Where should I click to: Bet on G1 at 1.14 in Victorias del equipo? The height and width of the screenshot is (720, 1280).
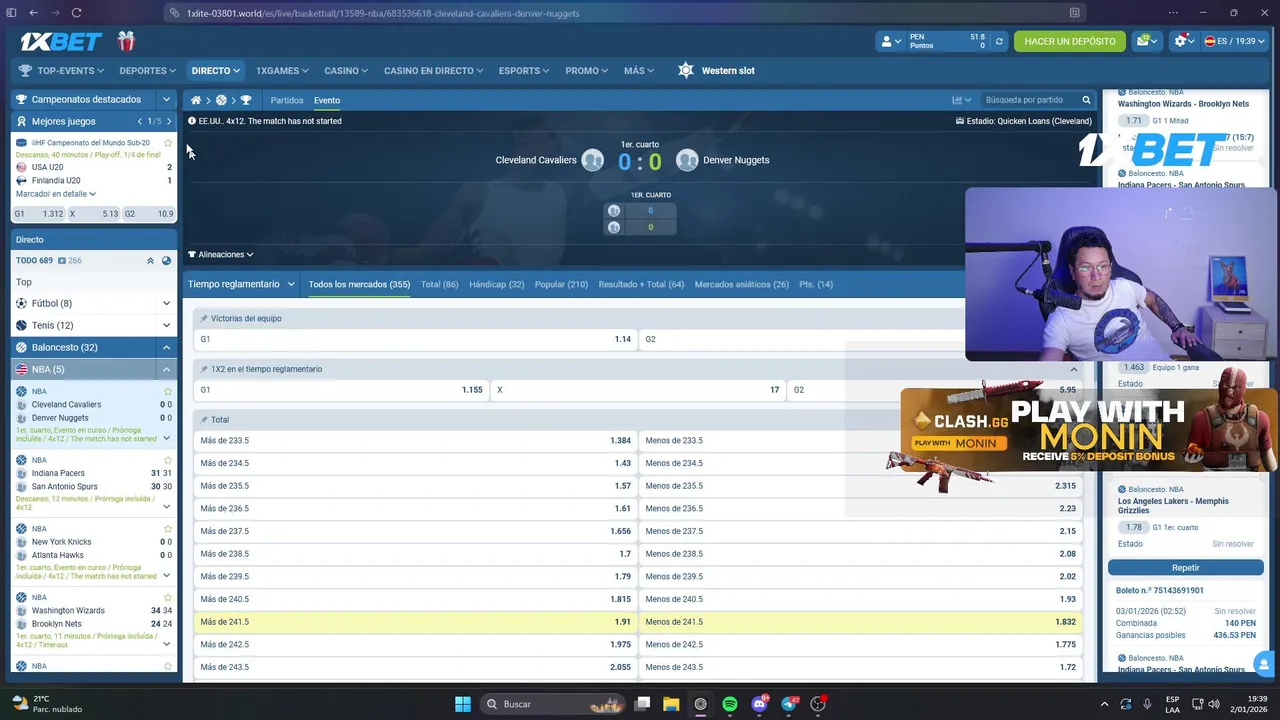click(x=415, y=339)
